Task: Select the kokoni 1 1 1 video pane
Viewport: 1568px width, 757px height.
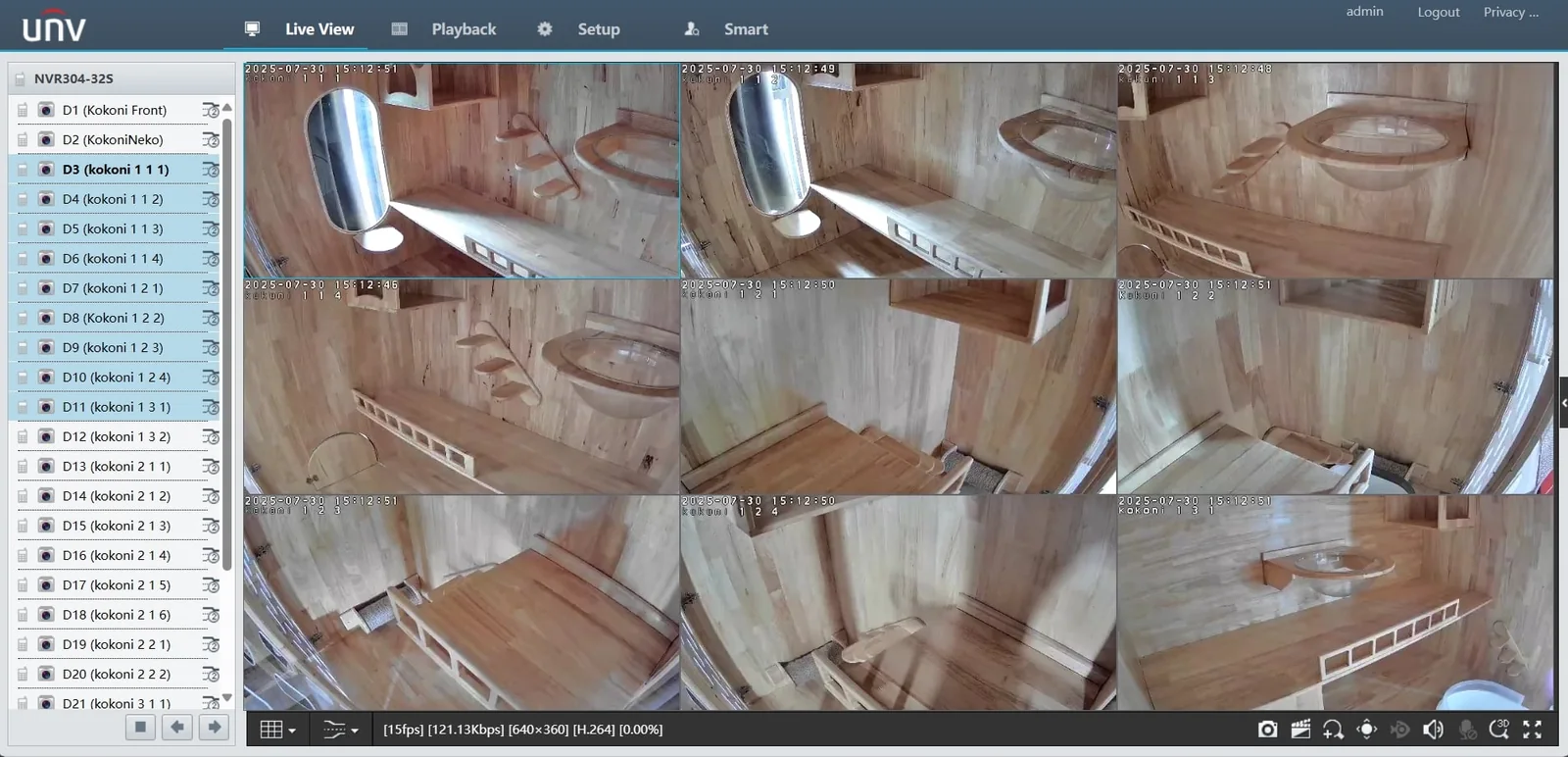Action: [462, 171]
